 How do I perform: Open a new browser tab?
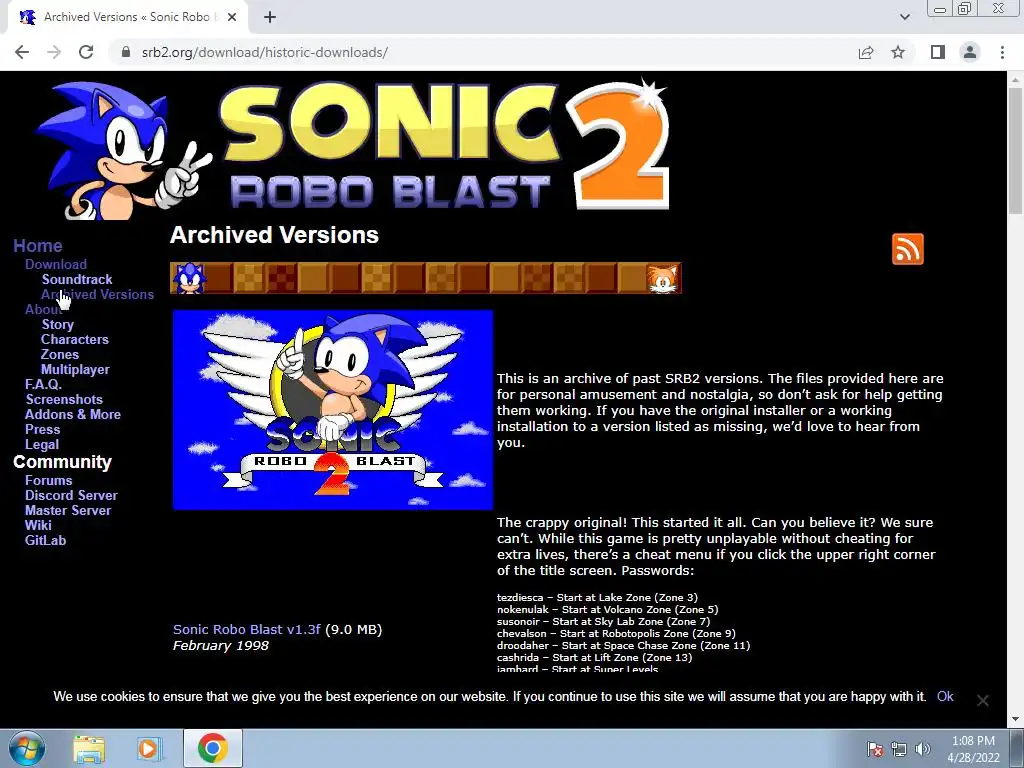pos(270,17)
